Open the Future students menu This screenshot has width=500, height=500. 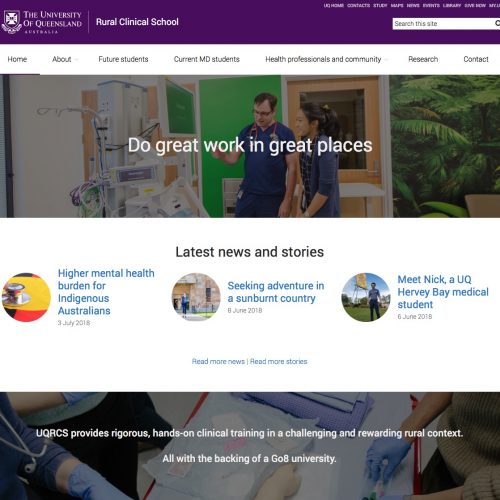(x=123, y=59)
